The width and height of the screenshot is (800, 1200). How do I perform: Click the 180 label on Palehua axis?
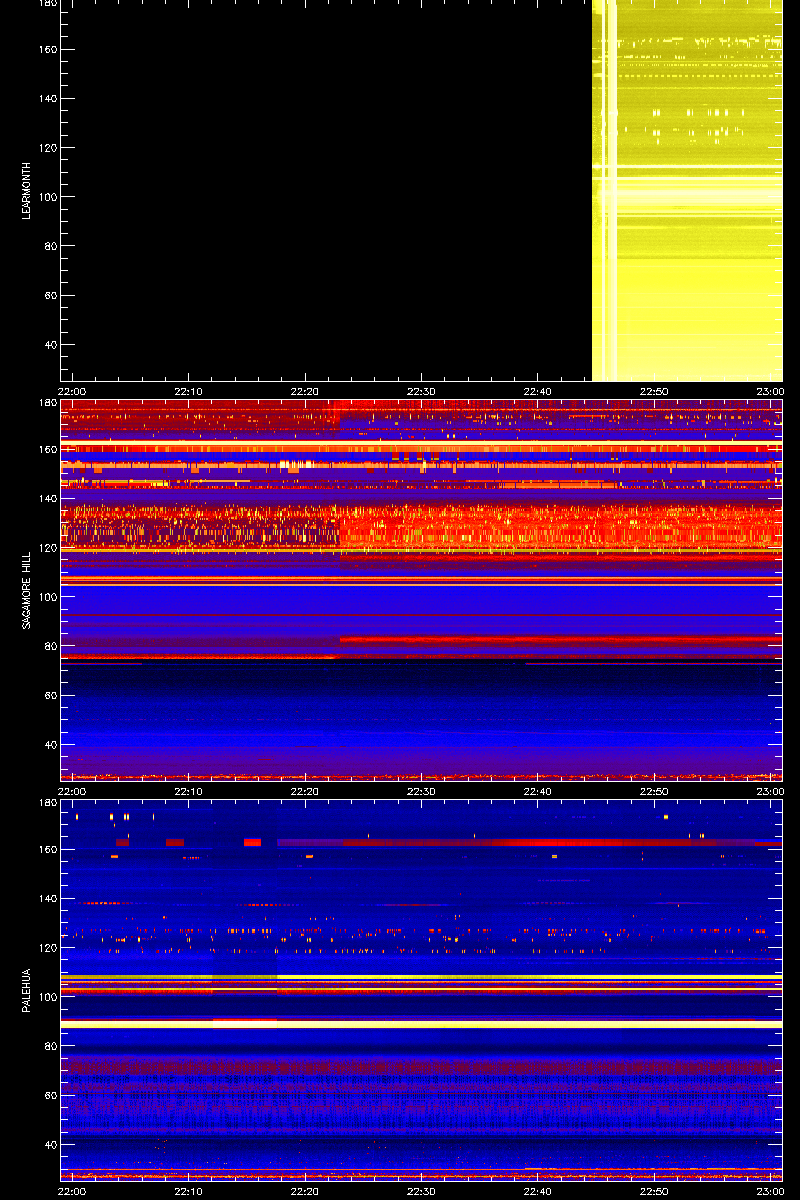(x=47, y=803)
